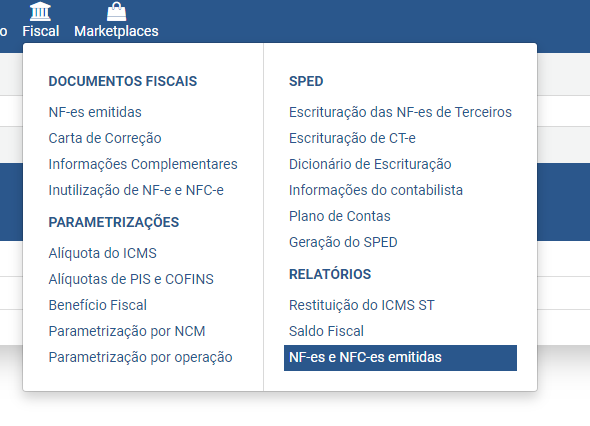Image resolution: width=590 pixels, height=426 pixels.
Task: Select Geração do SPED
Action: point(343,242)
